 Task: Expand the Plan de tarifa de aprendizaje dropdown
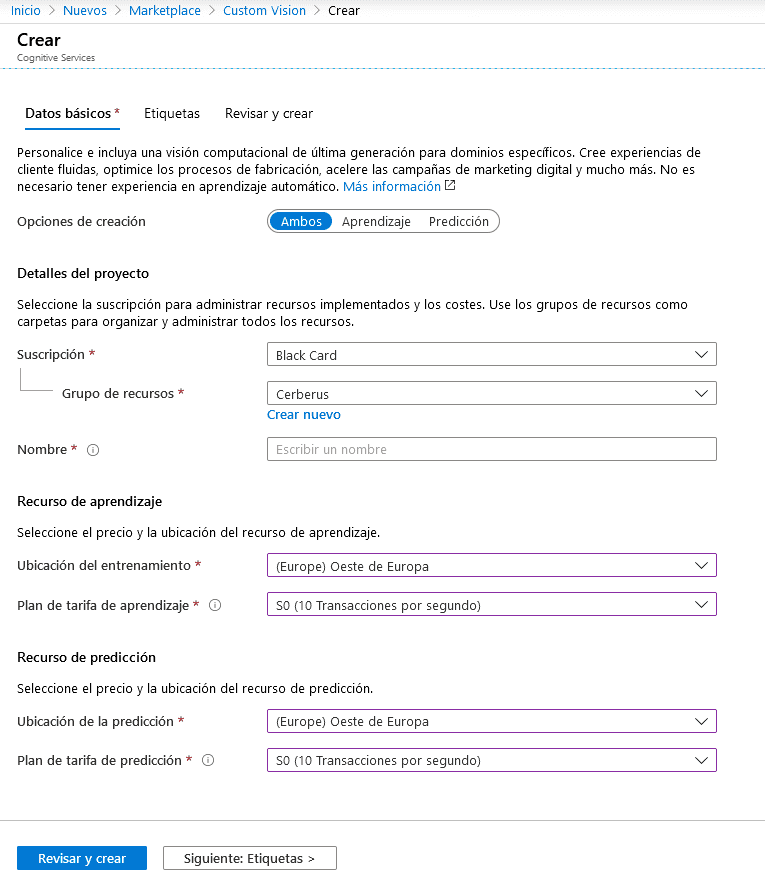(492, 604)
